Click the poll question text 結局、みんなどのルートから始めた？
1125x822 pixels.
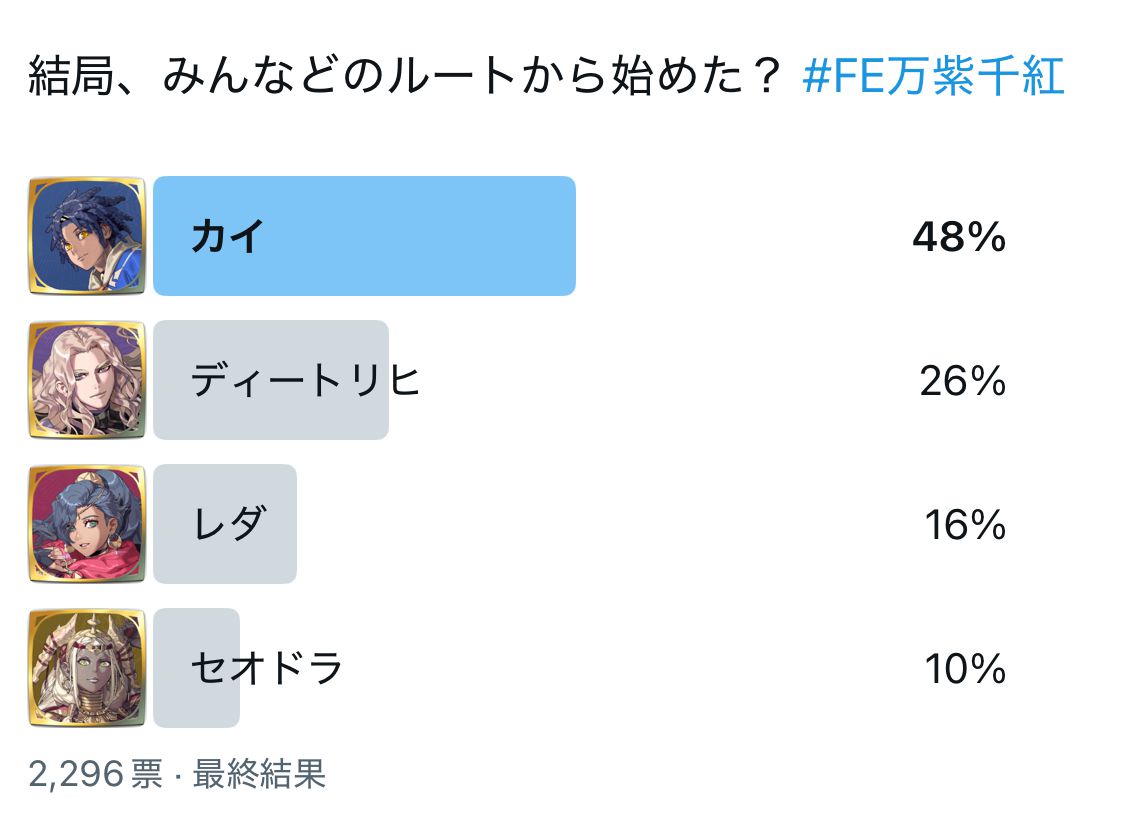(405, 75)
